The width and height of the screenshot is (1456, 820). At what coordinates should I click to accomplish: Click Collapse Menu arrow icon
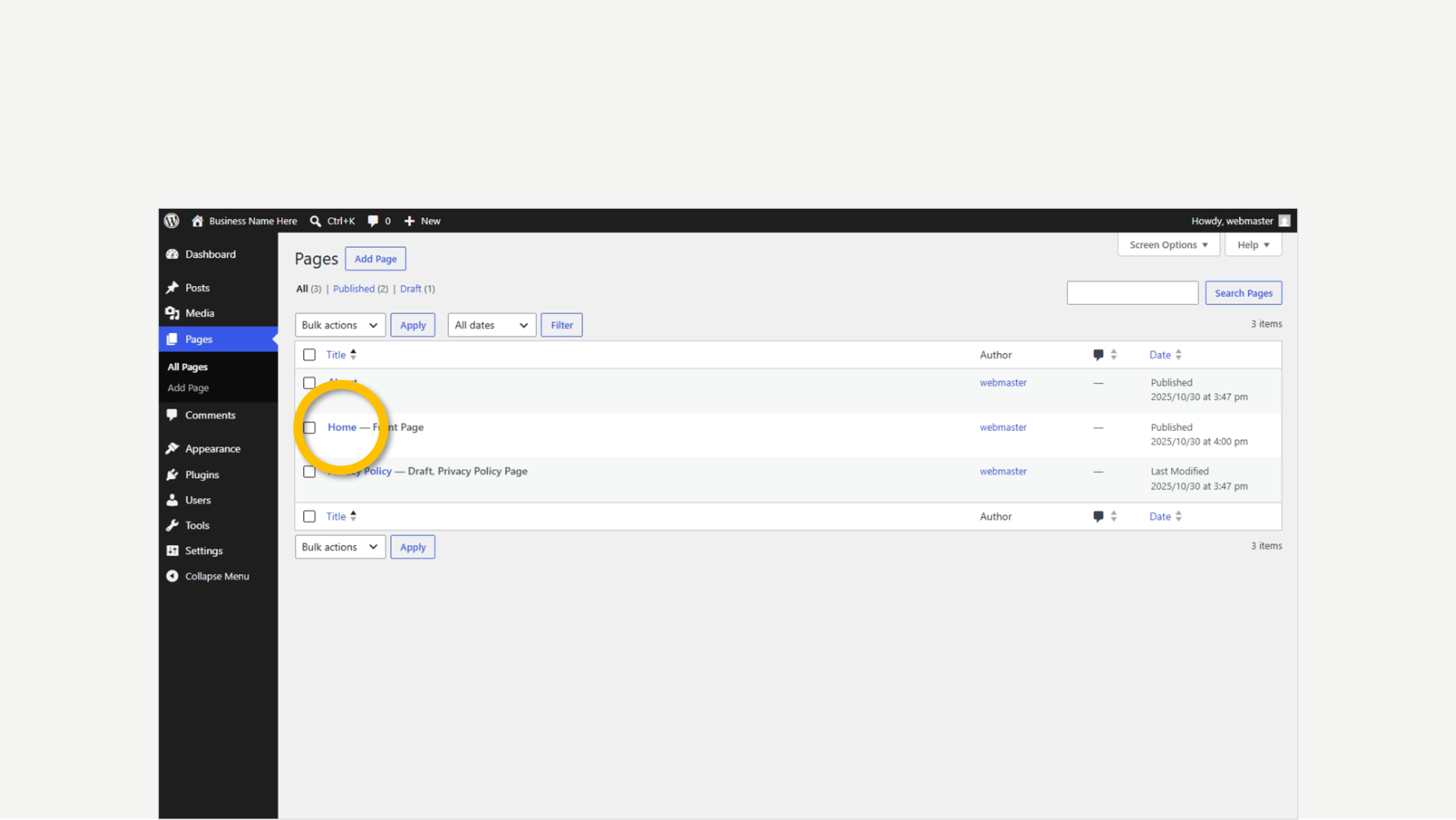pyautogui.click(x=172, y=576)
